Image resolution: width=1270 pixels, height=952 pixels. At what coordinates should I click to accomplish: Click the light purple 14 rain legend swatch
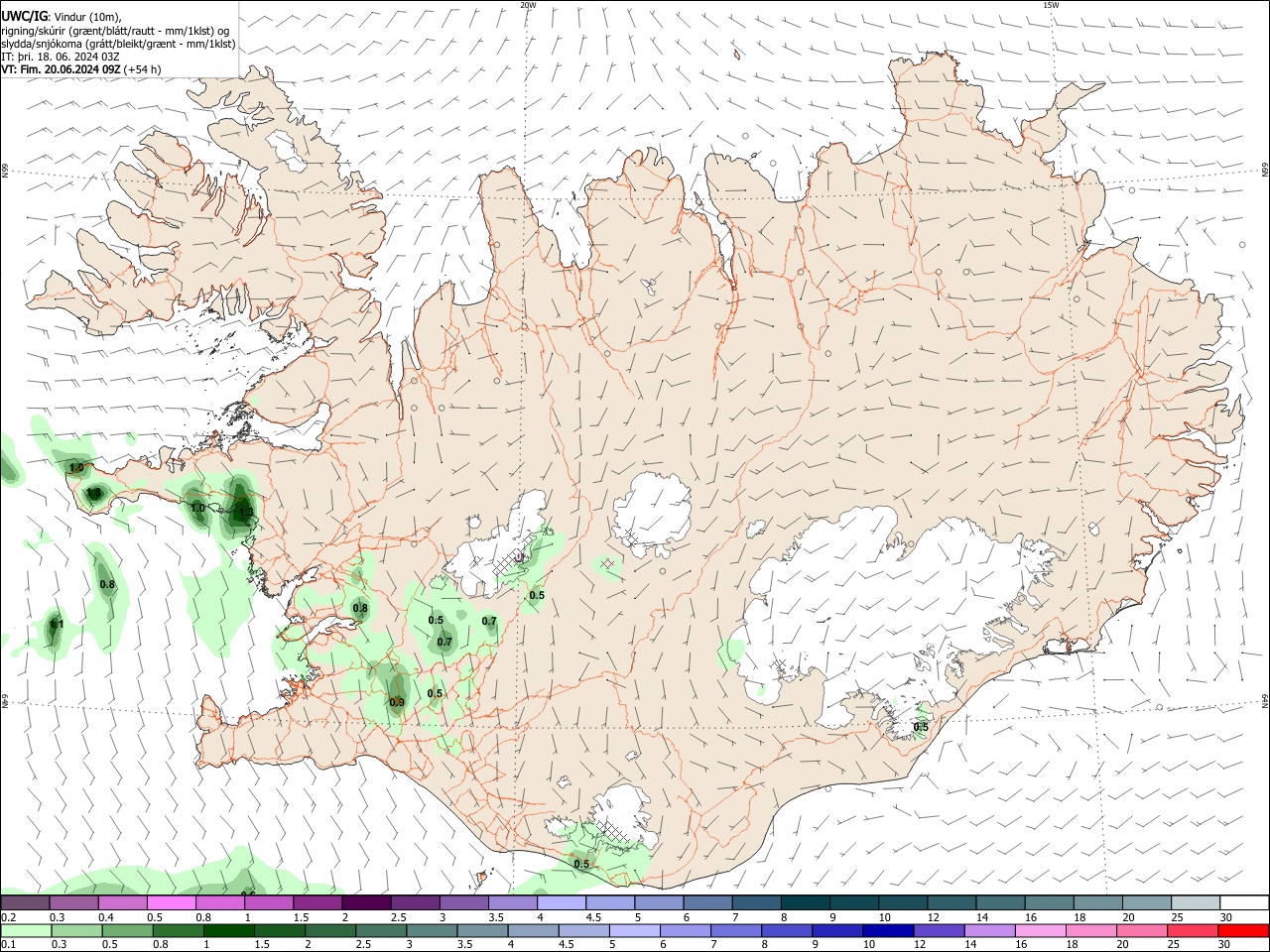(x=989, y=931)
